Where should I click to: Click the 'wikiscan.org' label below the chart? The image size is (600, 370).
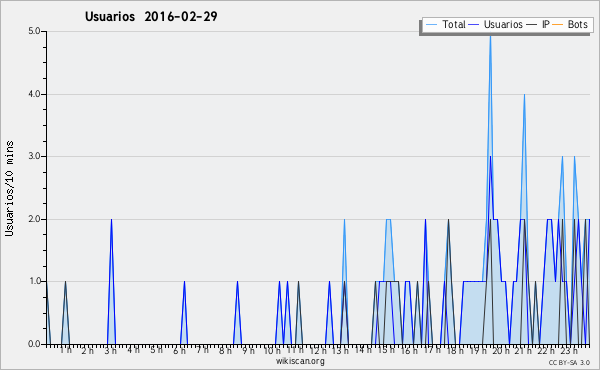[300, 361]
